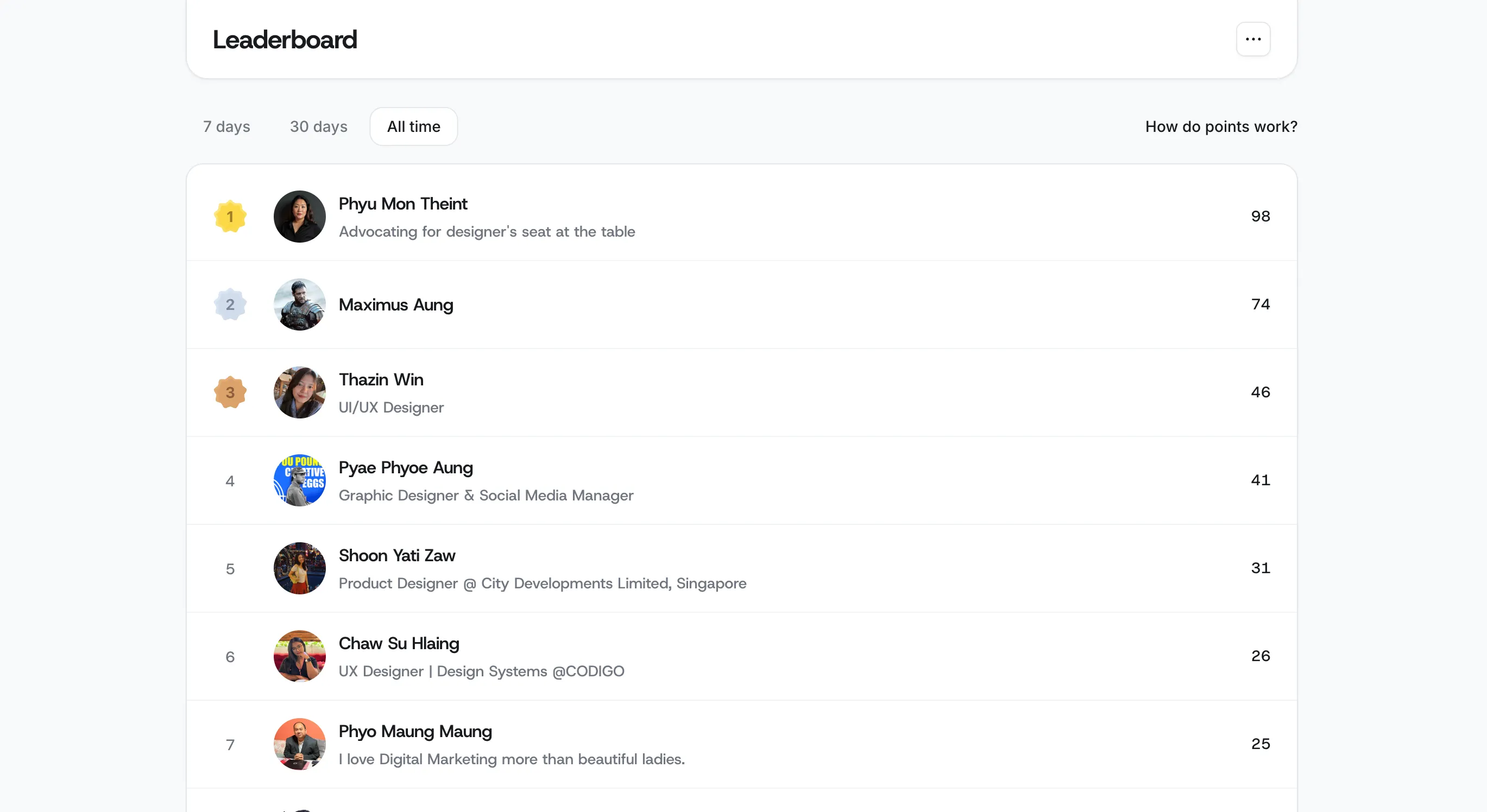
Task: Click the name Pyae Phyoe Aung
Action: (406, 468)
